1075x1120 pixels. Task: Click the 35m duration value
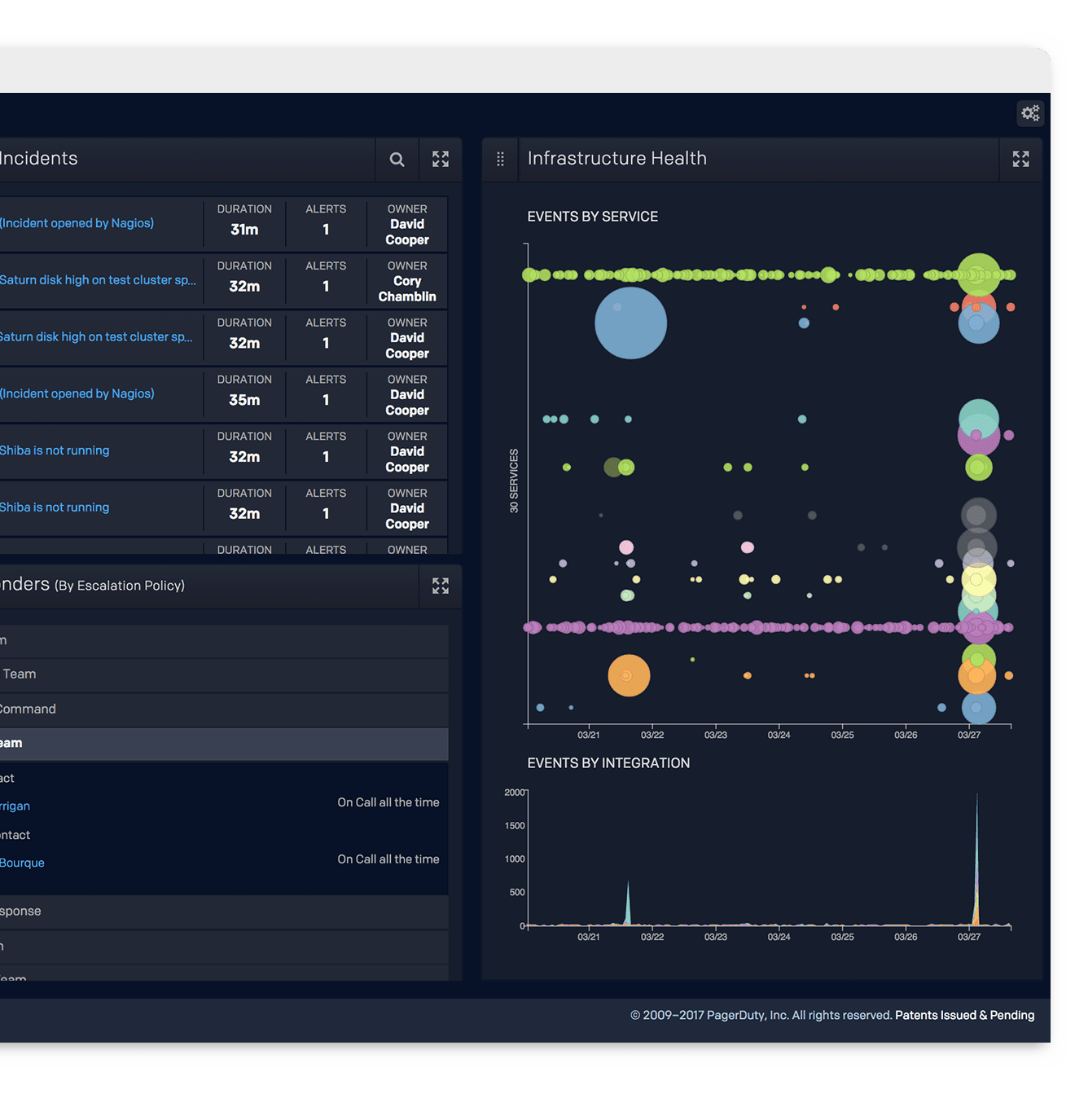pyautogui.click(x=244, y=400)
